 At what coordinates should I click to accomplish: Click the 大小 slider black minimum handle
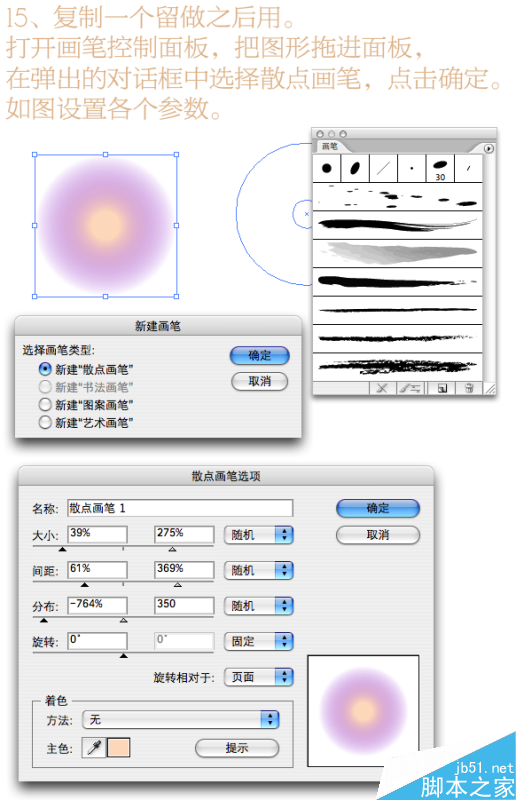click(x=62, y=549)
